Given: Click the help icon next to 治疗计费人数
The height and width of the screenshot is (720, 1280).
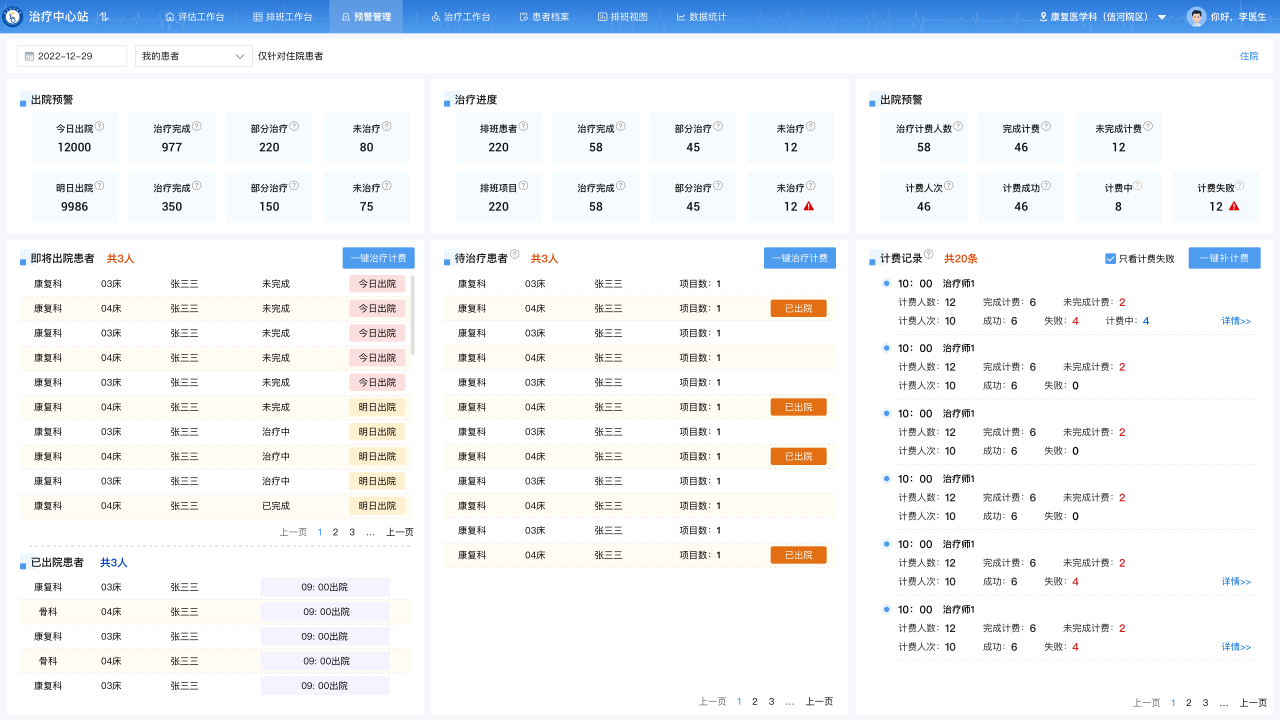Looking at the screenshot, I should tap(959, 127).
